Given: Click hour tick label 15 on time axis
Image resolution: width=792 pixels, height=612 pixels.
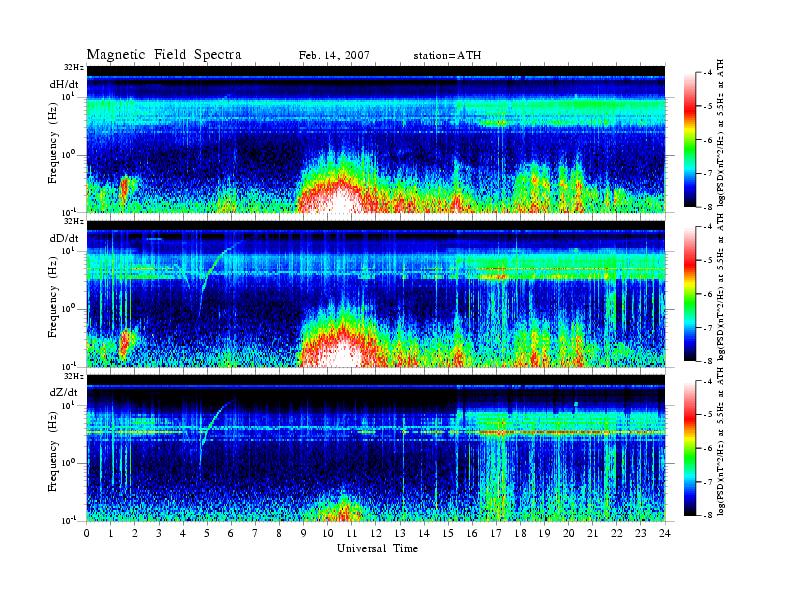Looking at the screenshot, I should click(x=448, y=533).
